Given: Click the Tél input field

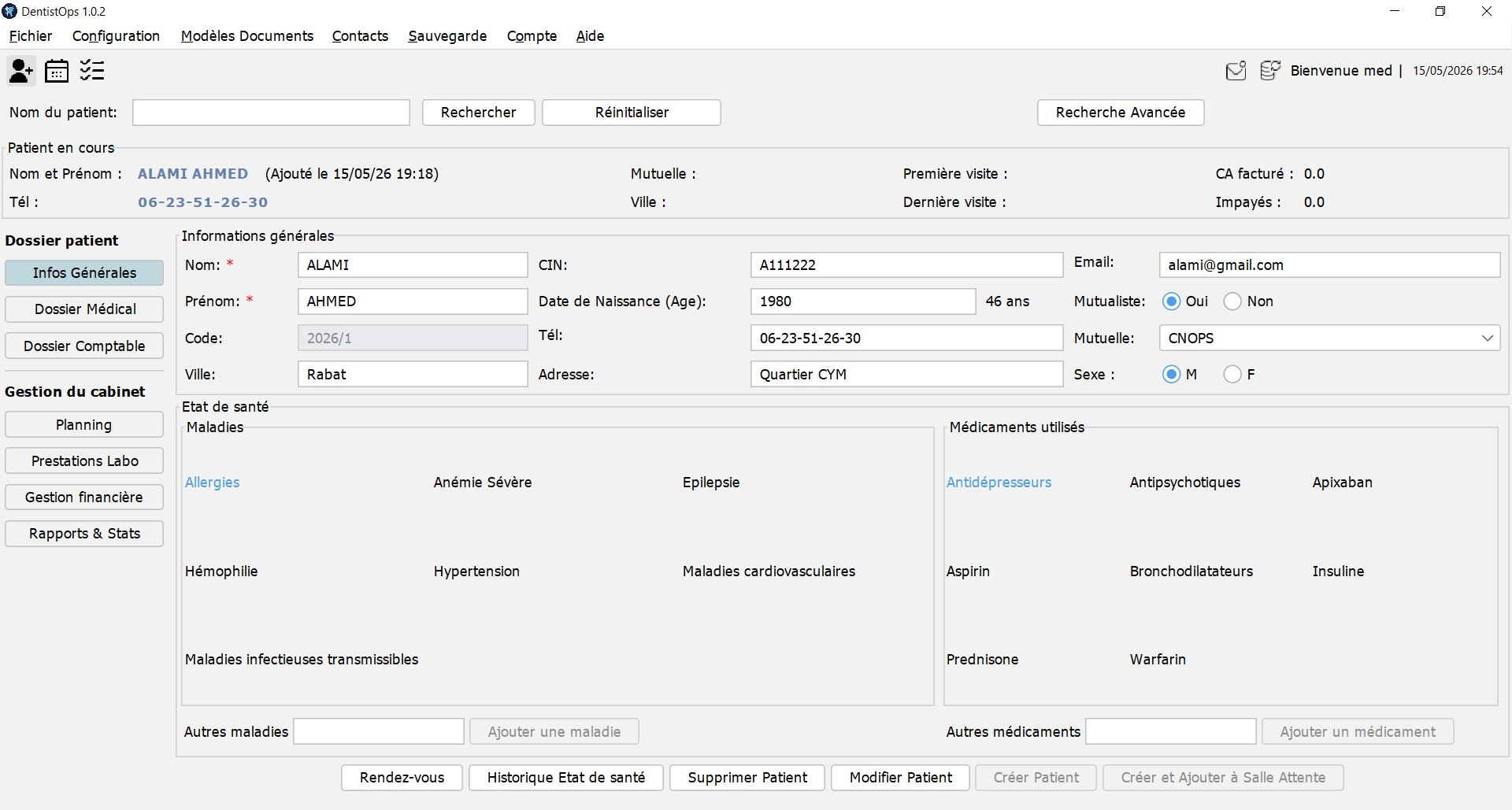Looking at the screenshot, I should [906, 338].
